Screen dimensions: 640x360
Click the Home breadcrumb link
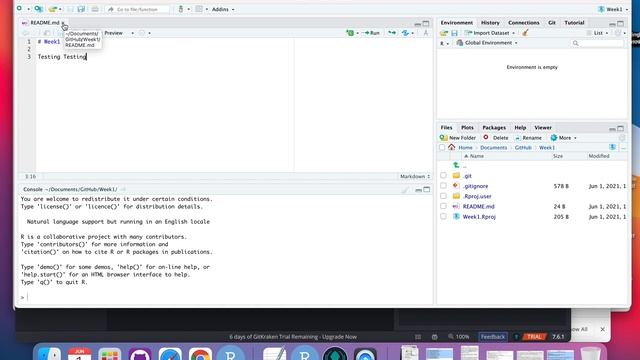coord(465,147)
